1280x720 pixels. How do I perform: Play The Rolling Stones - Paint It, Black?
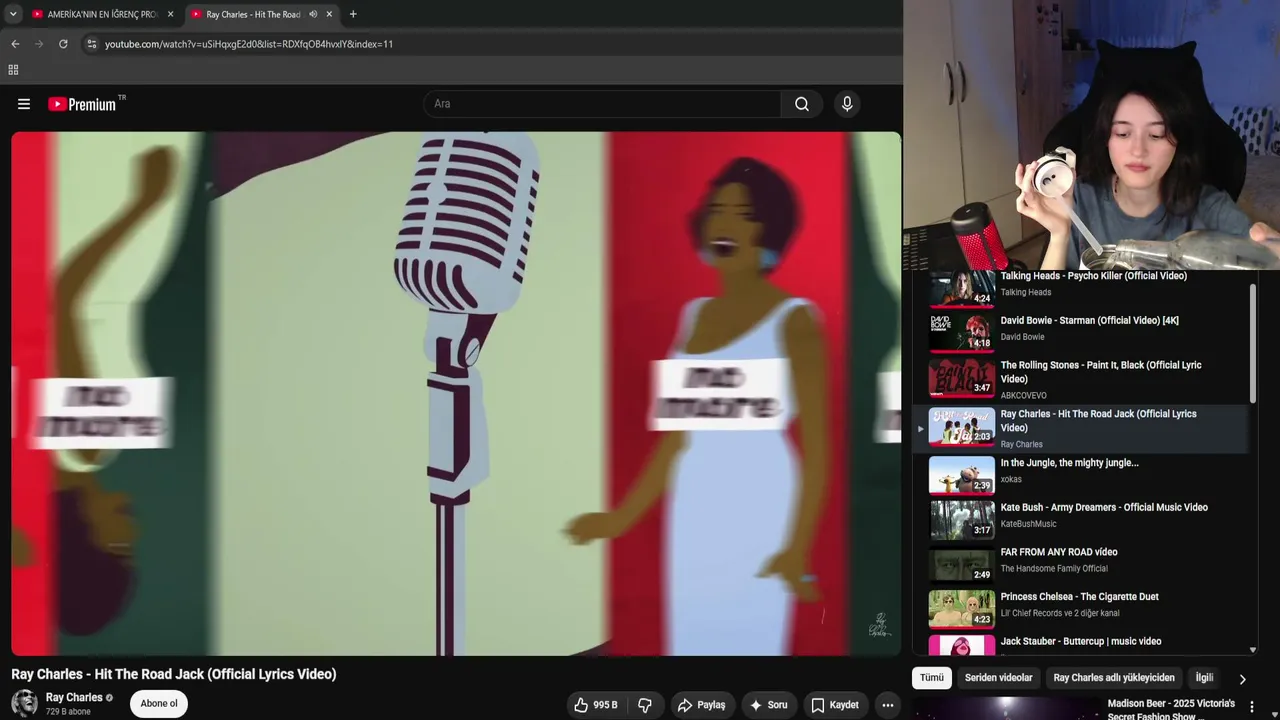[x=1101, y=372]
